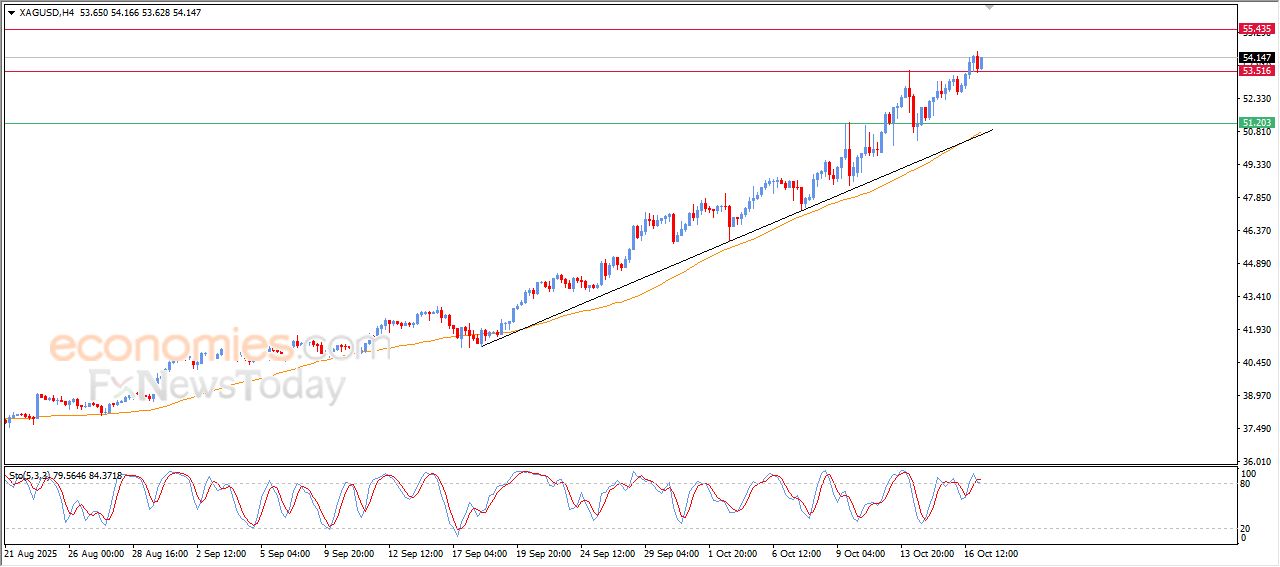1280x567 pixels.
Task: Click the 46.370 price axis label
Action: point(1254,231)
